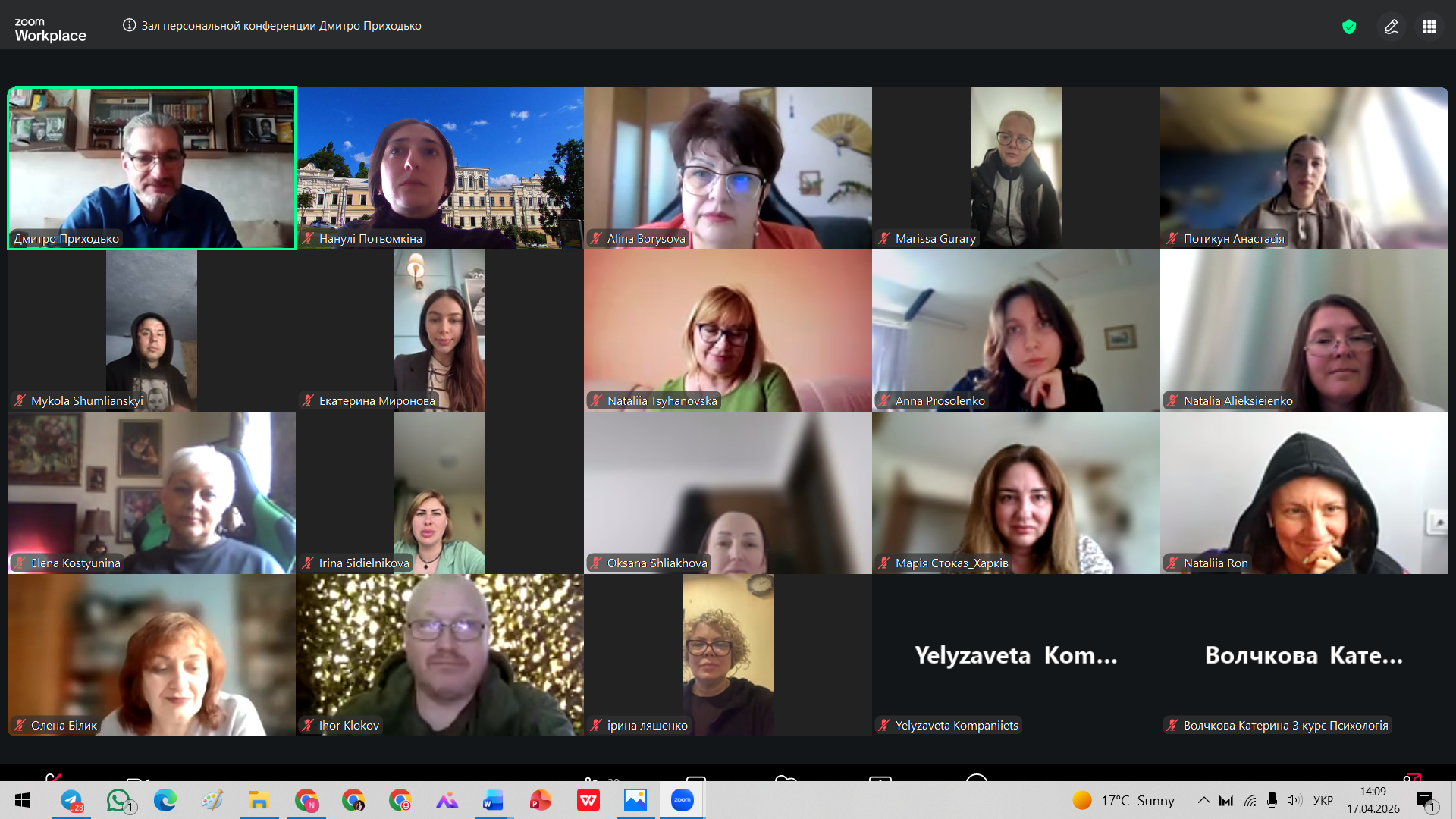Expand hidden system tray icons chevron
The width and height of the screenshot is (1456, 819).
coord(1203,800)
